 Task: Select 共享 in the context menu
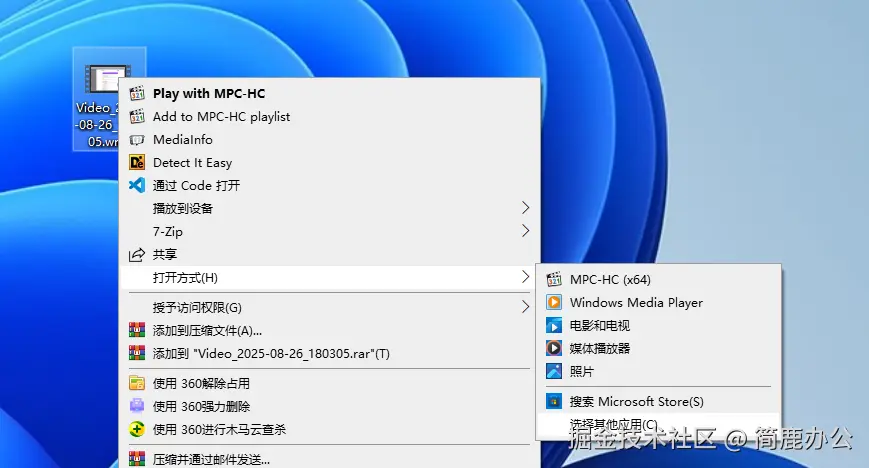click(x=330, y=255)
